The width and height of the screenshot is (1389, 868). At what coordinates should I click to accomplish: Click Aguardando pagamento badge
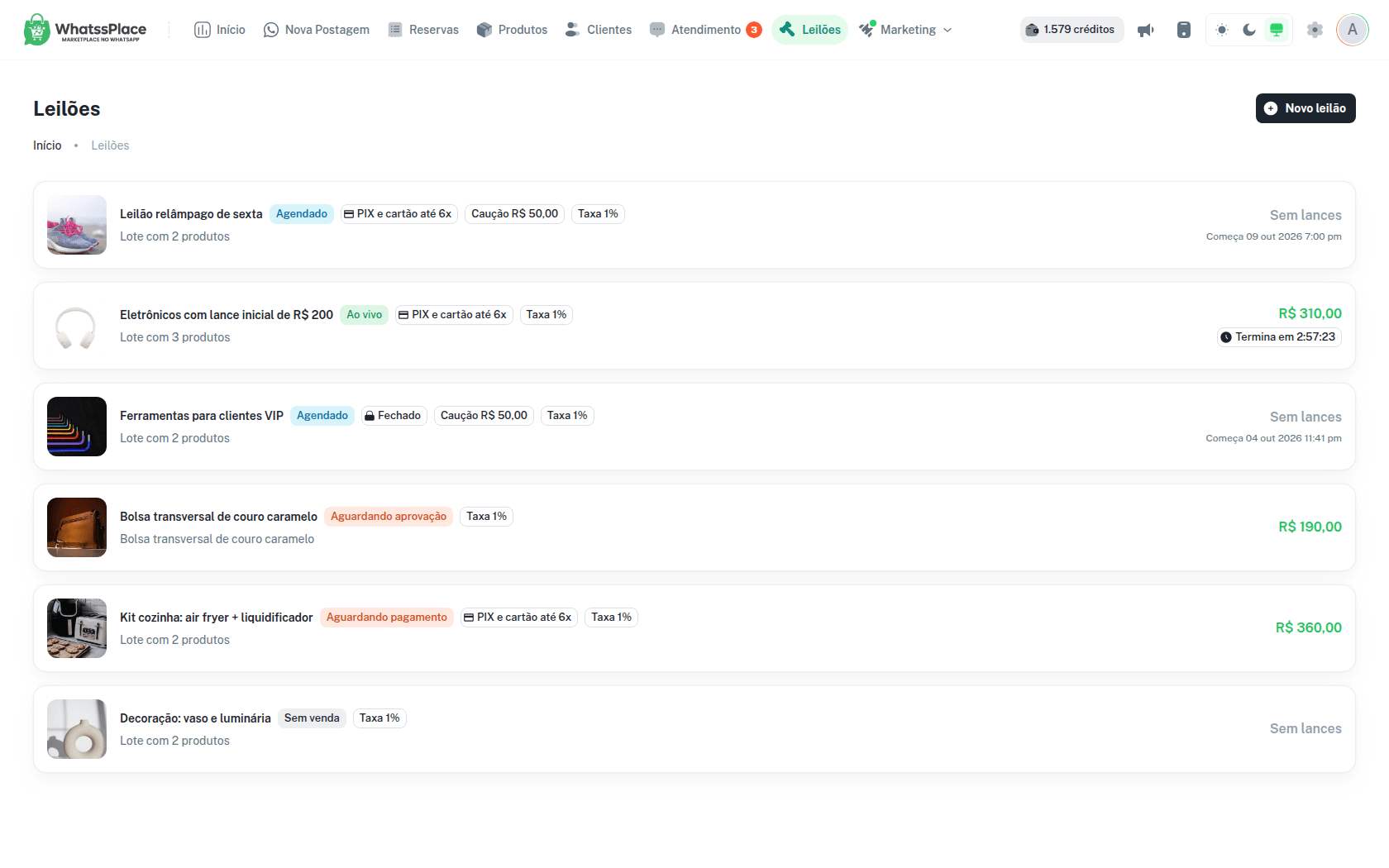pos(387,618)
